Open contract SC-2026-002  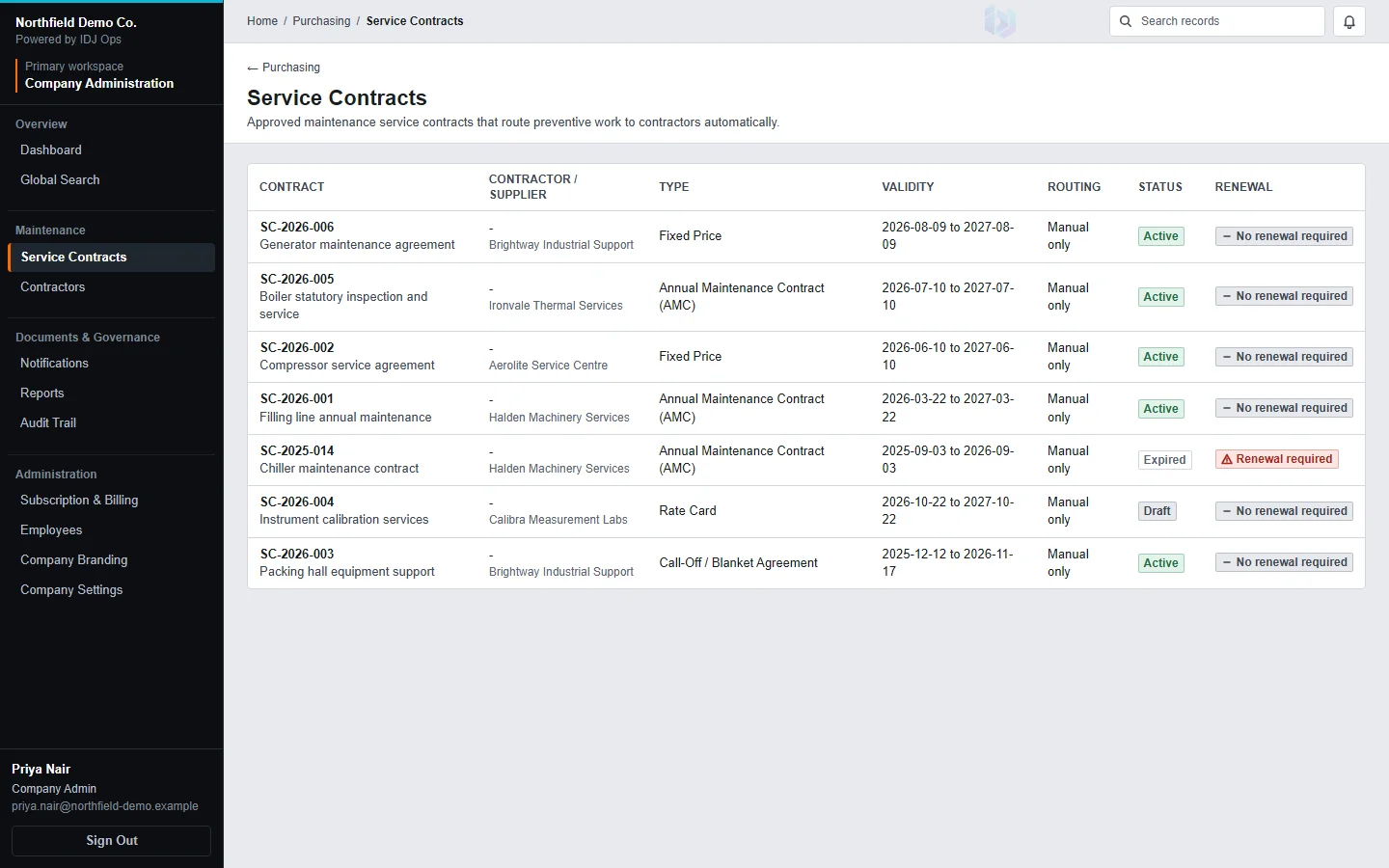[x=297, y=348]
